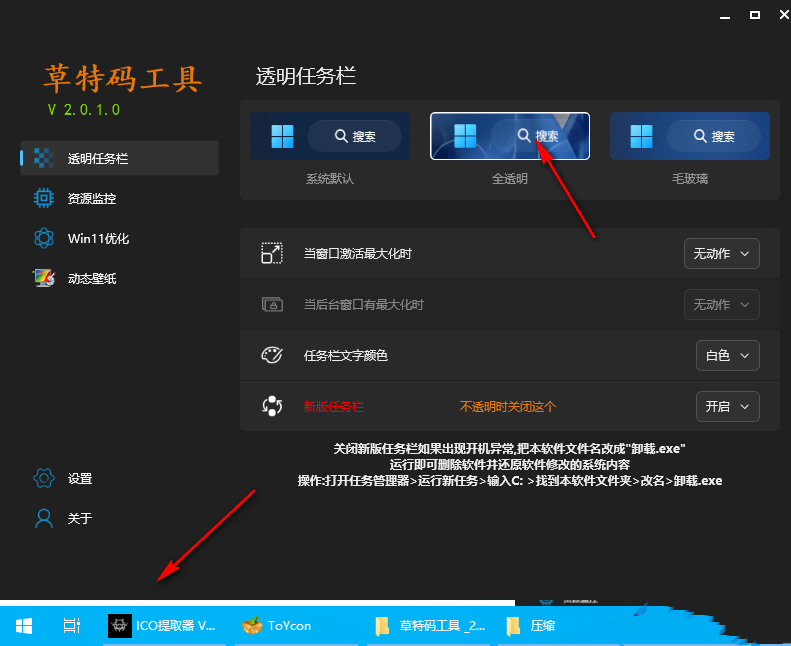Click the red 新版任务栏 label

coord(333,406)
